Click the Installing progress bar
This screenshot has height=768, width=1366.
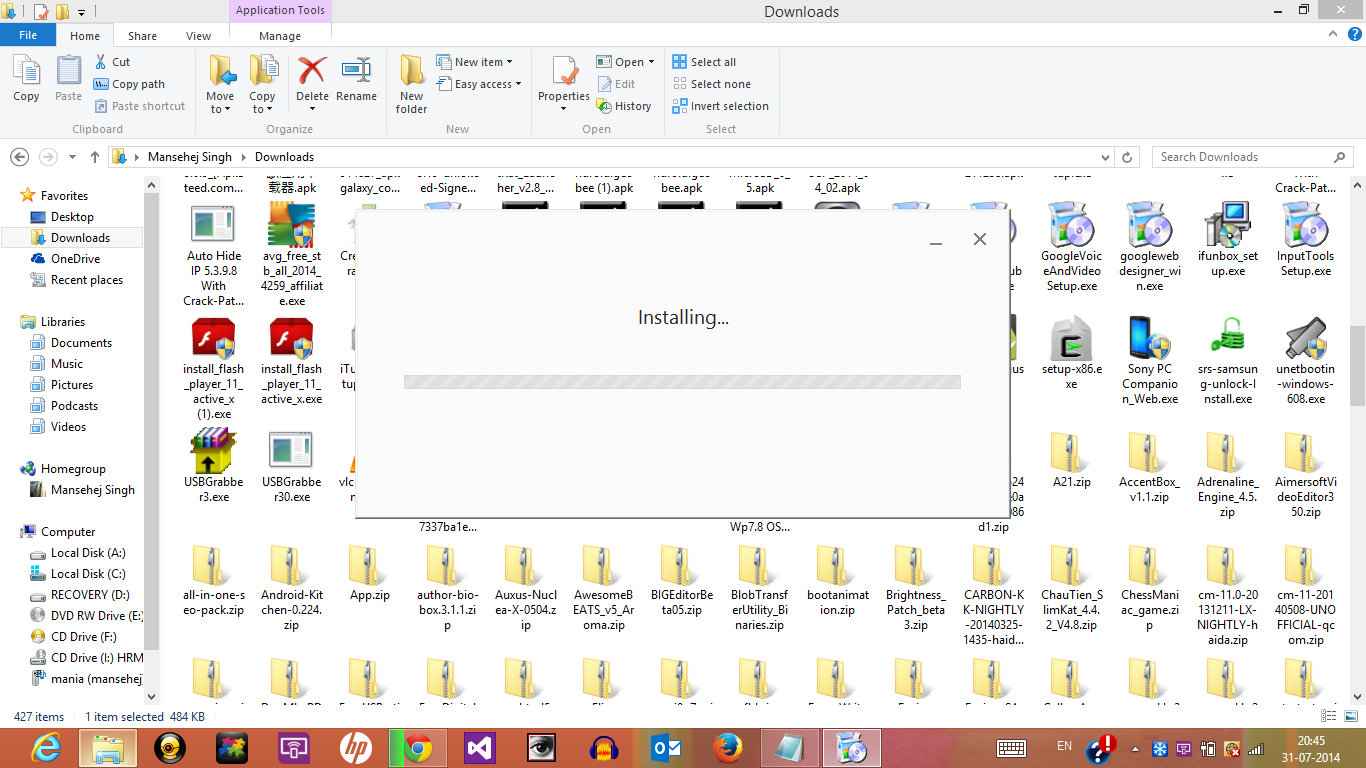click(x=682, y=382)
